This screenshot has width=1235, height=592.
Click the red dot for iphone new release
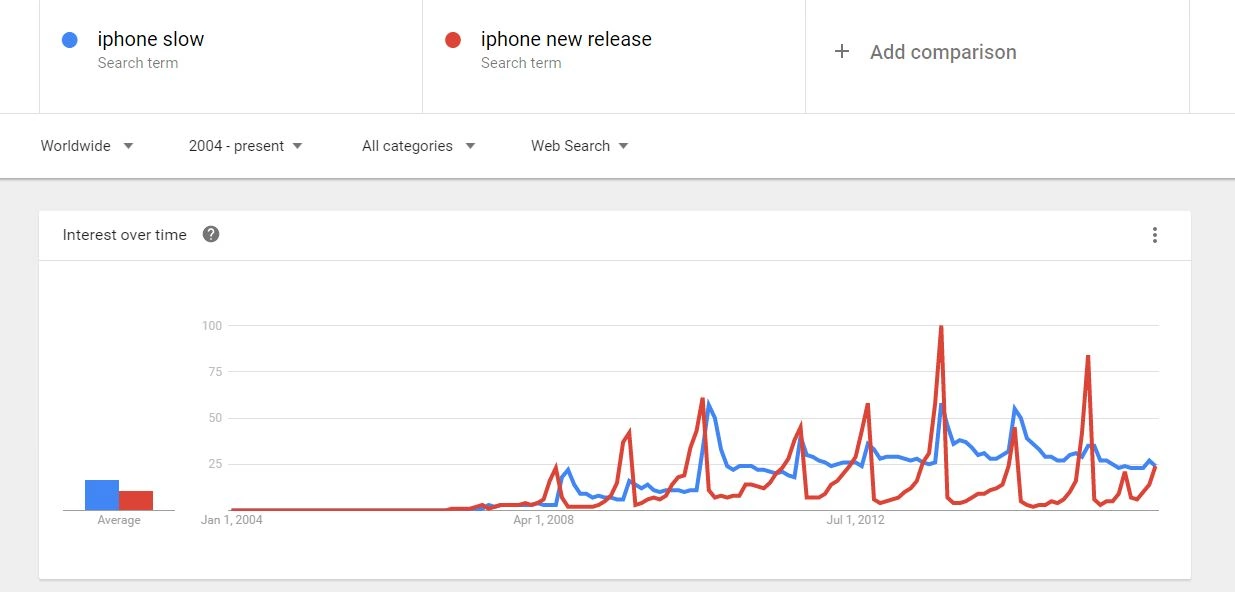point(453,40)
